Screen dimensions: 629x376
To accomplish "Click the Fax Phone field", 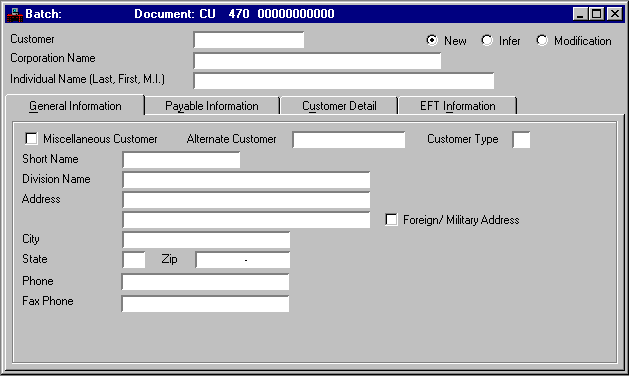I will tap(205, 304).
